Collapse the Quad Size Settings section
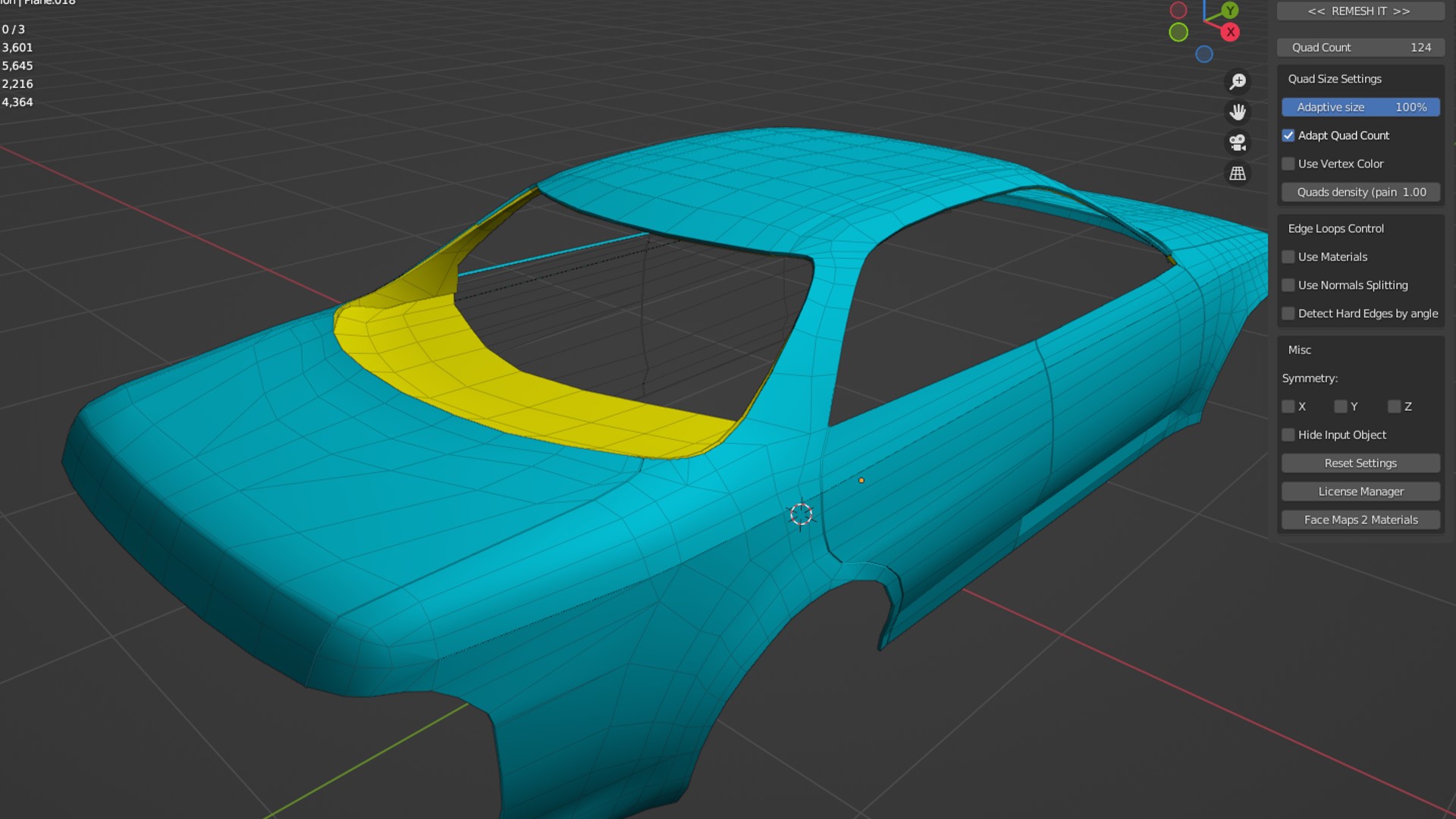1456x819 pixels. tap(1334, 79)
